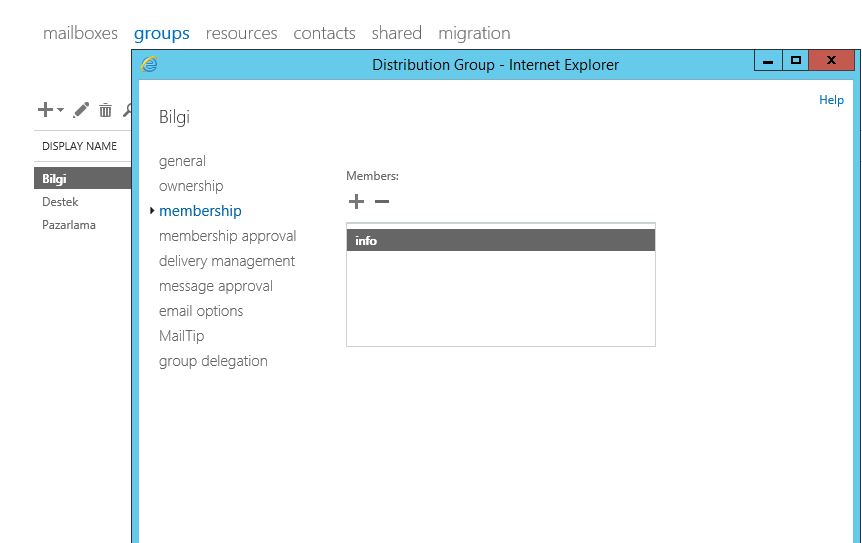Click the edit pencil icon
862x543 pixels.
[82, 110]
